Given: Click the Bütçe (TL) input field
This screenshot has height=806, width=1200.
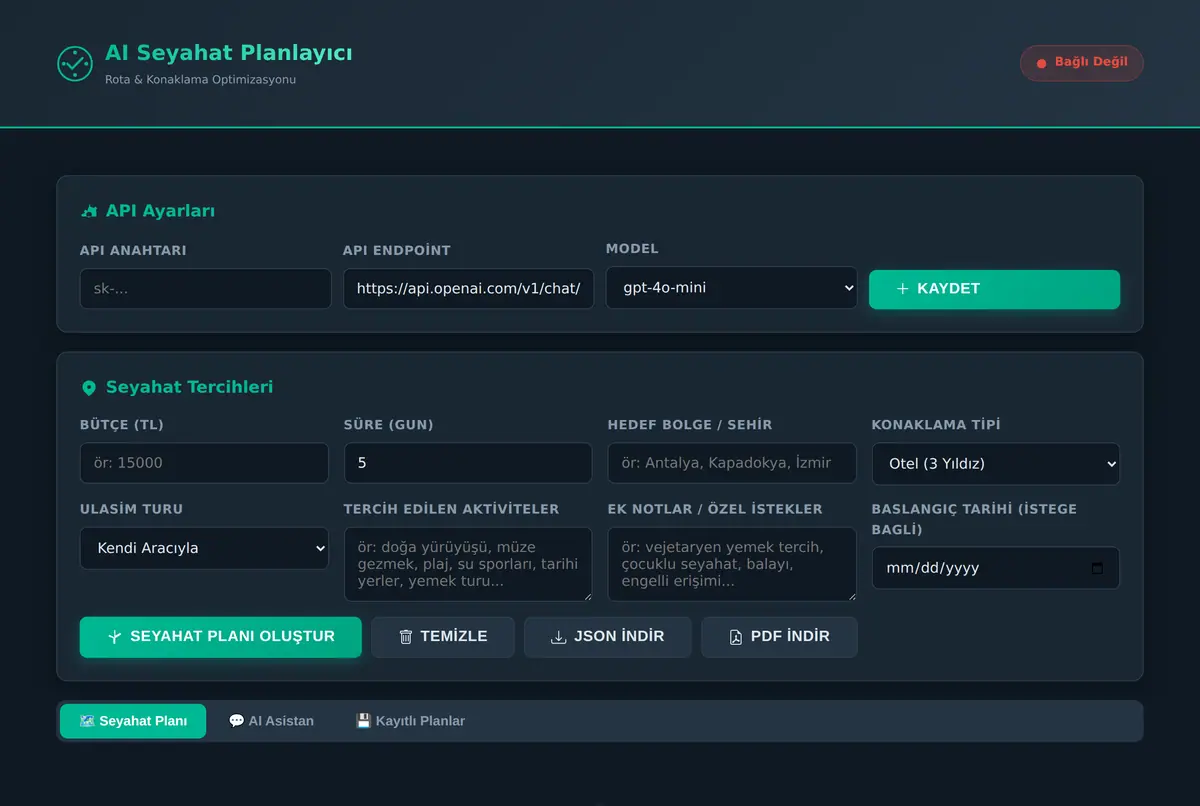Looking at the screenshot, I should click(x=204, y=463).
